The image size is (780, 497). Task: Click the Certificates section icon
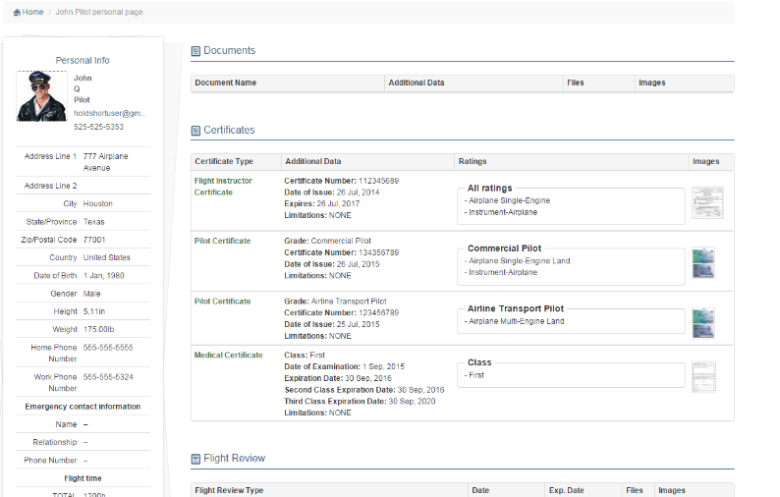195,130
